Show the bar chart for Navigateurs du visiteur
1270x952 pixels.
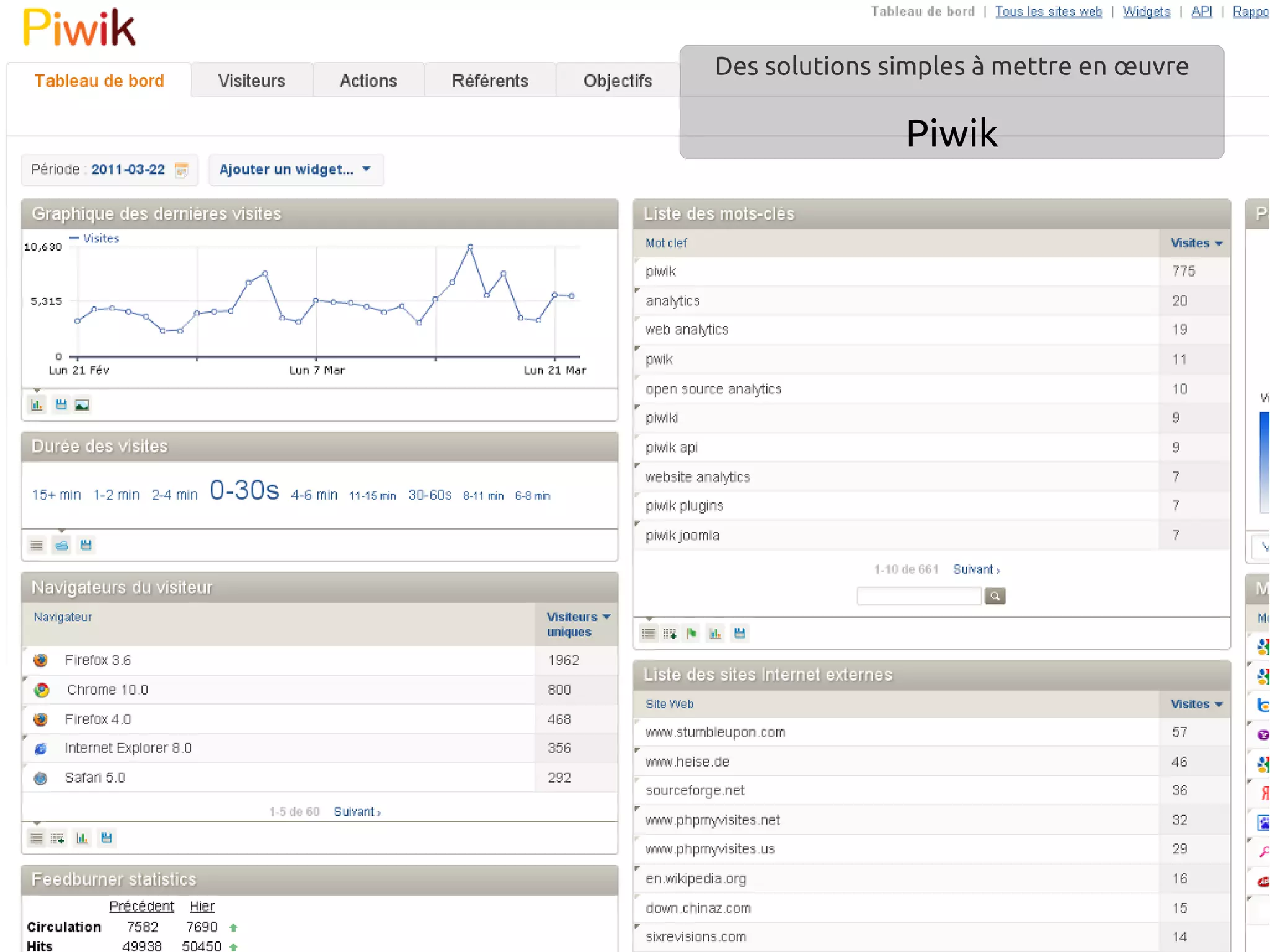coord(82,839)
